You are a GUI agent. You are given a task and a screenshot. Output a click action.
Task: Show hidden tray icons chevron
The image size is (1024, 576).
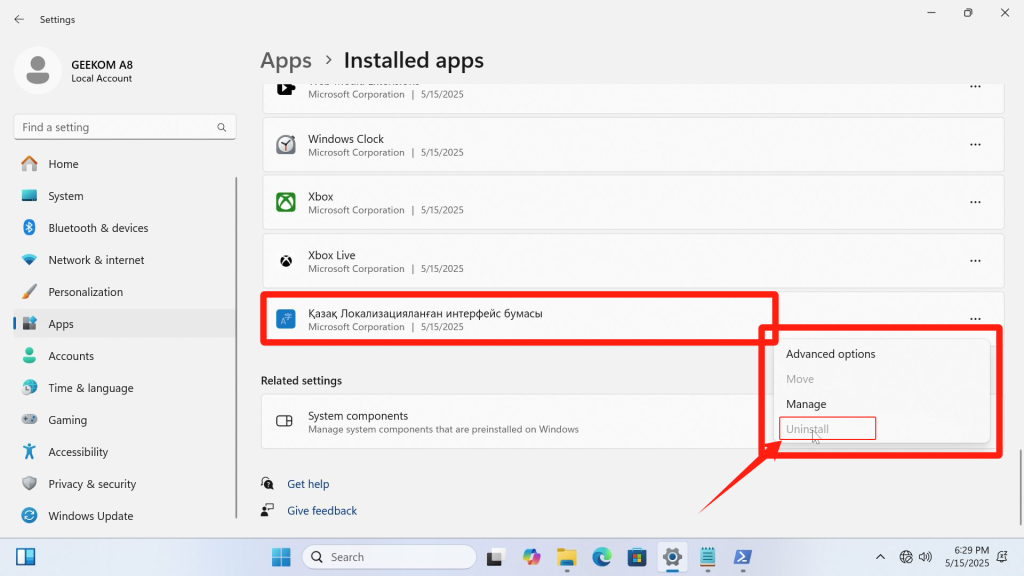point(880,557)
